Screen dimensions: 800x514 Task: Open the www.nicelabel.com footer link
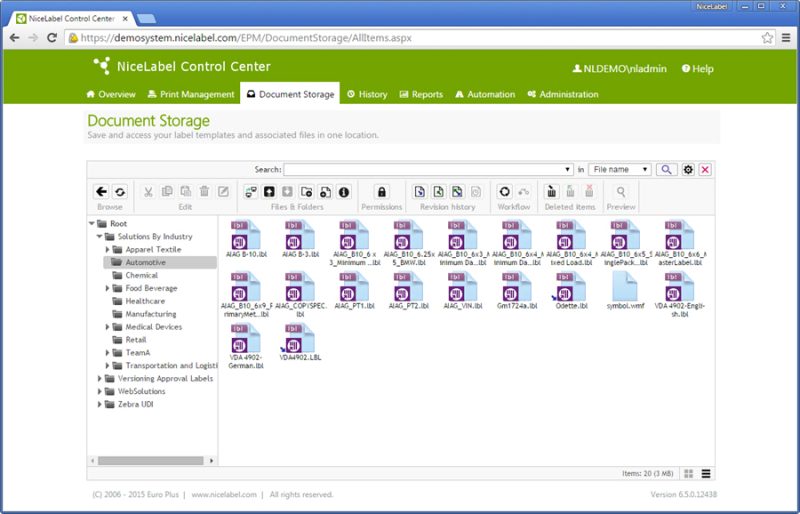[x=224, y=495]
